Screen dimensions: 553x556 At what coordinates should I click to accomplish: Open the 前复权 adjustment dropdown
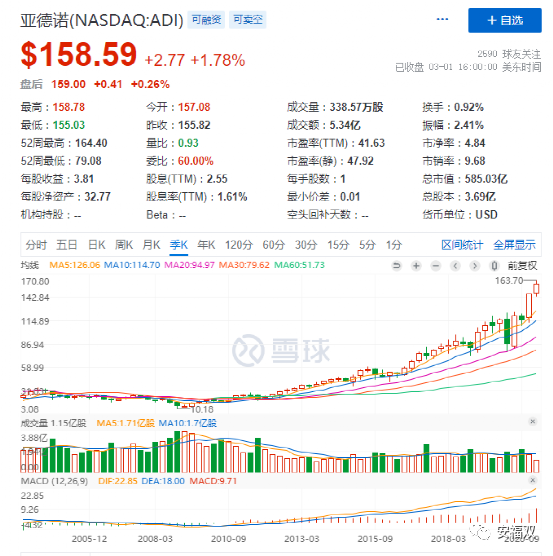coord(522,265)
